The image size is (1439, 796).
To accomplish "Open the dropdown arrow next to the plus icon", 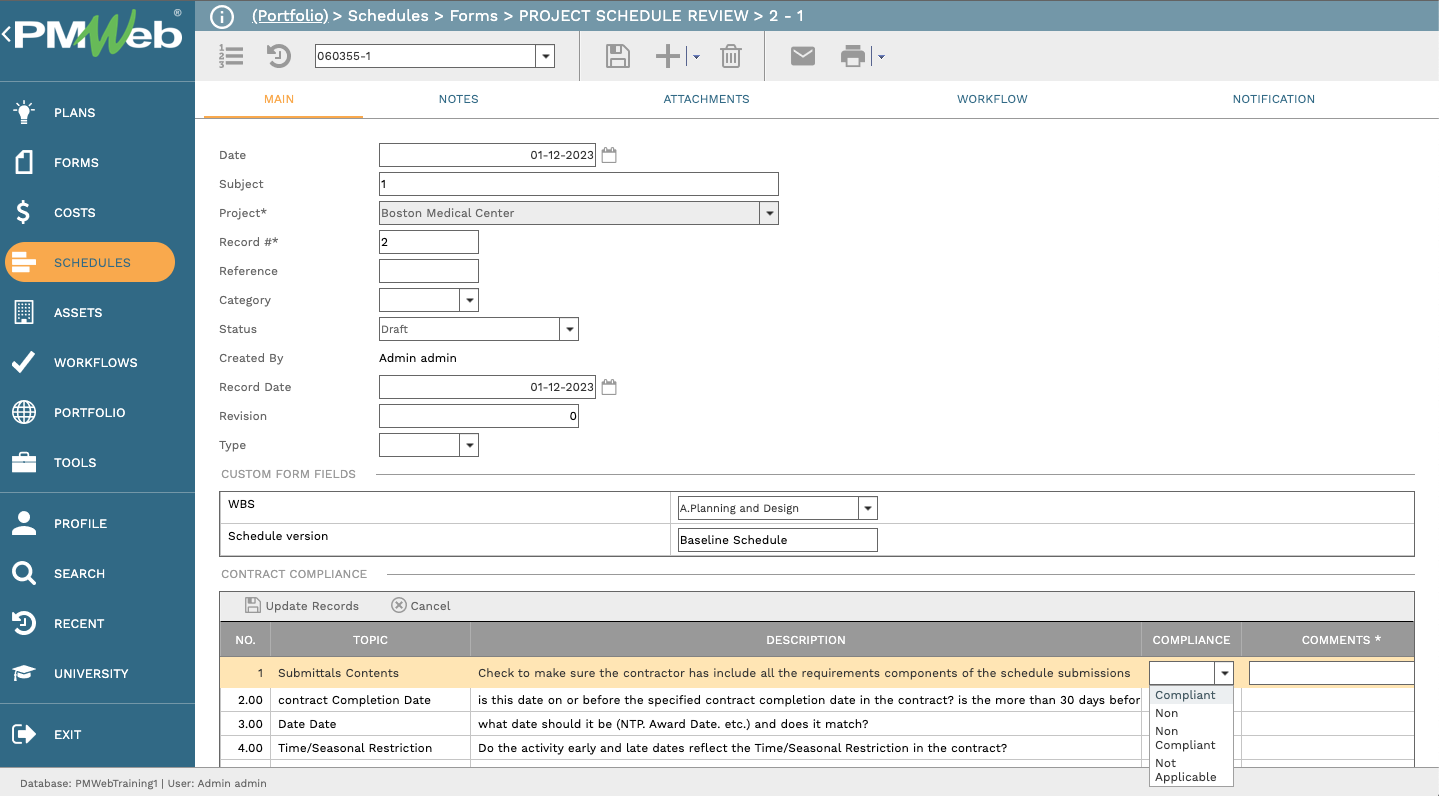I will tap(696, 57).
